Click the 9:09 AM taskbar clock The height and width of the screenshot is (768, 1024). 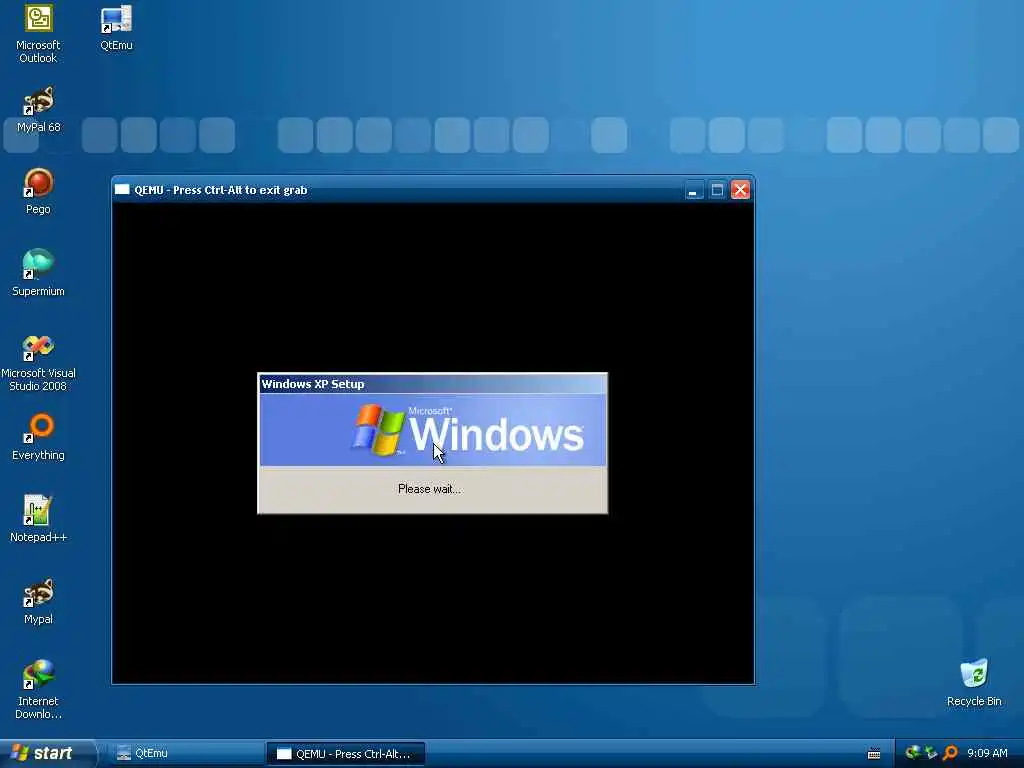click(987, 753)
